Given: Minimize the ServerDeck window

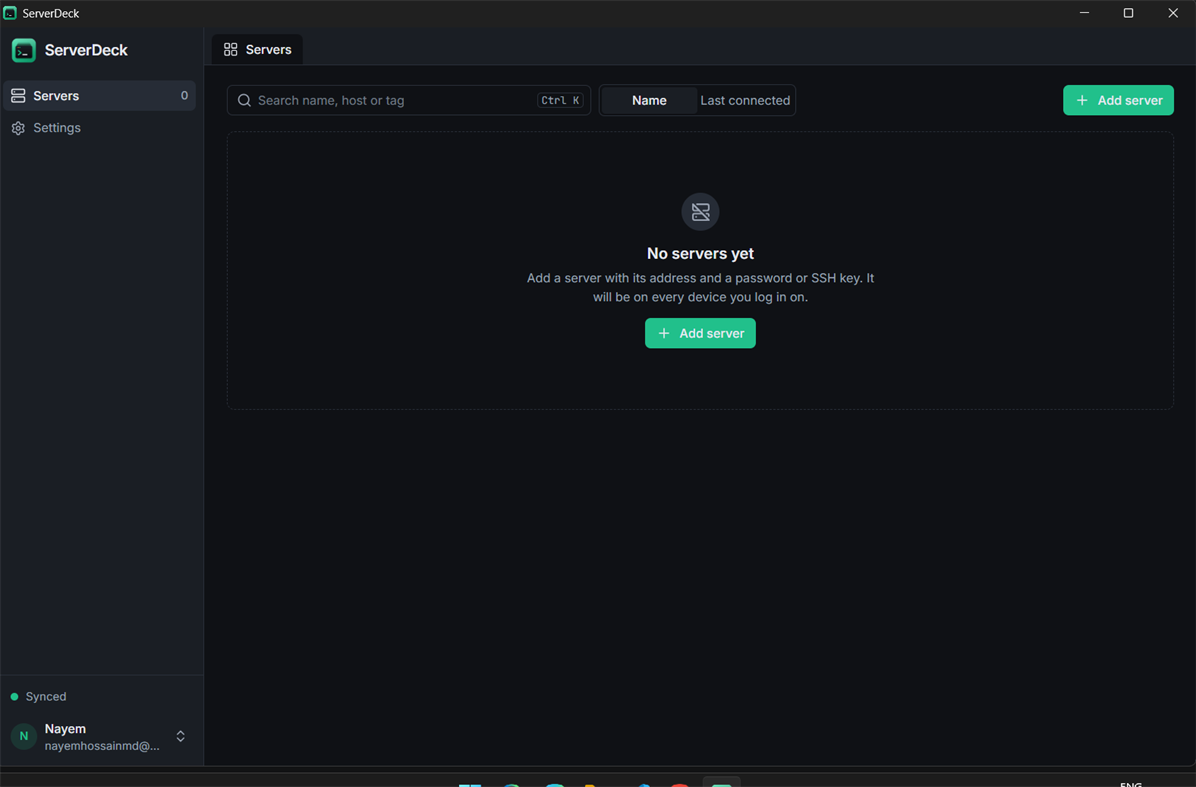Looking at the screenshot, I should tap(1084, 13).
